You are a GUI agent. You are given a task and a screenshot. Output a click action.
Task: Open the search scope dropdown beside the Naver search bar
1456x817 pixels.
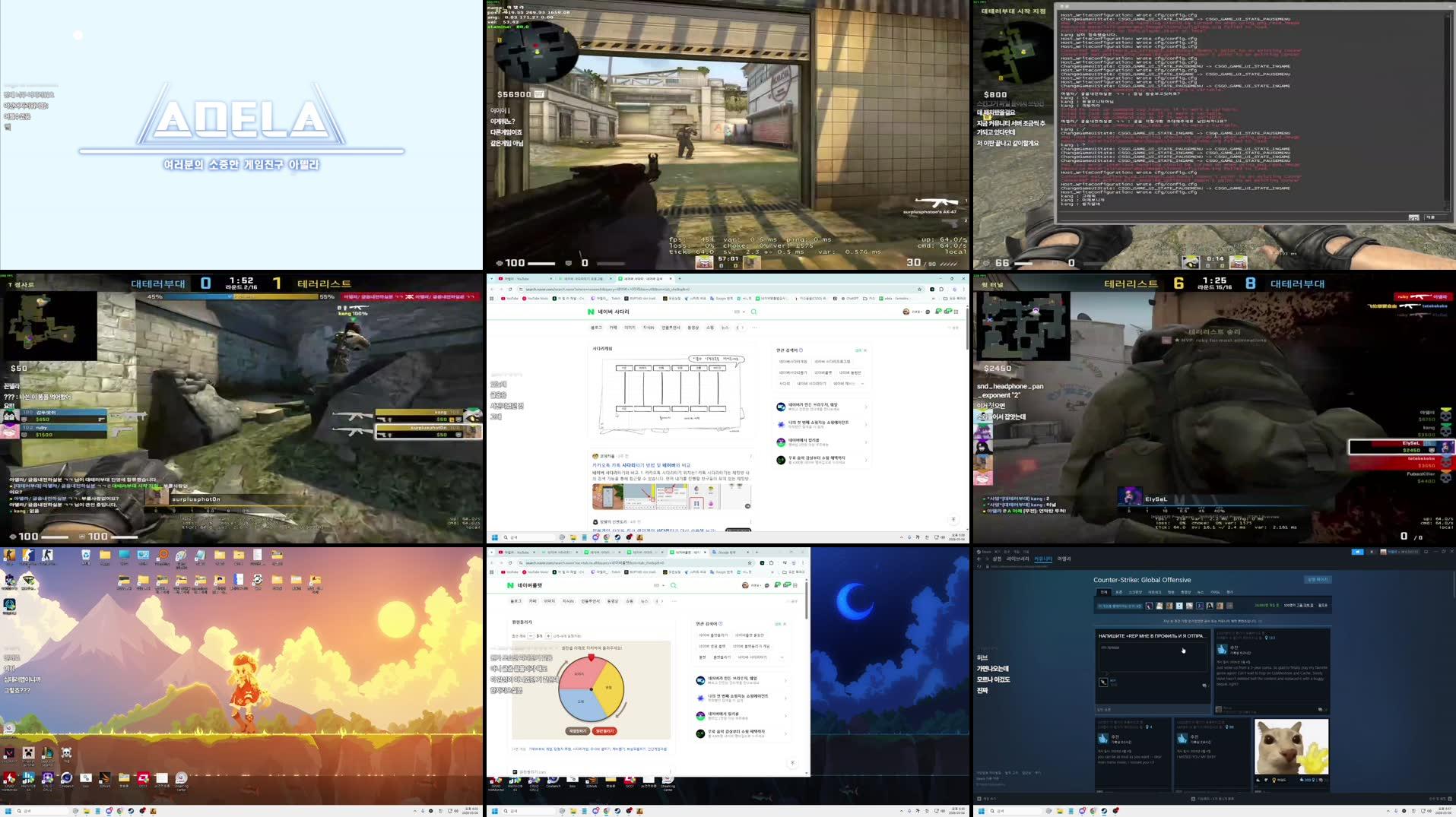(738, 311)
